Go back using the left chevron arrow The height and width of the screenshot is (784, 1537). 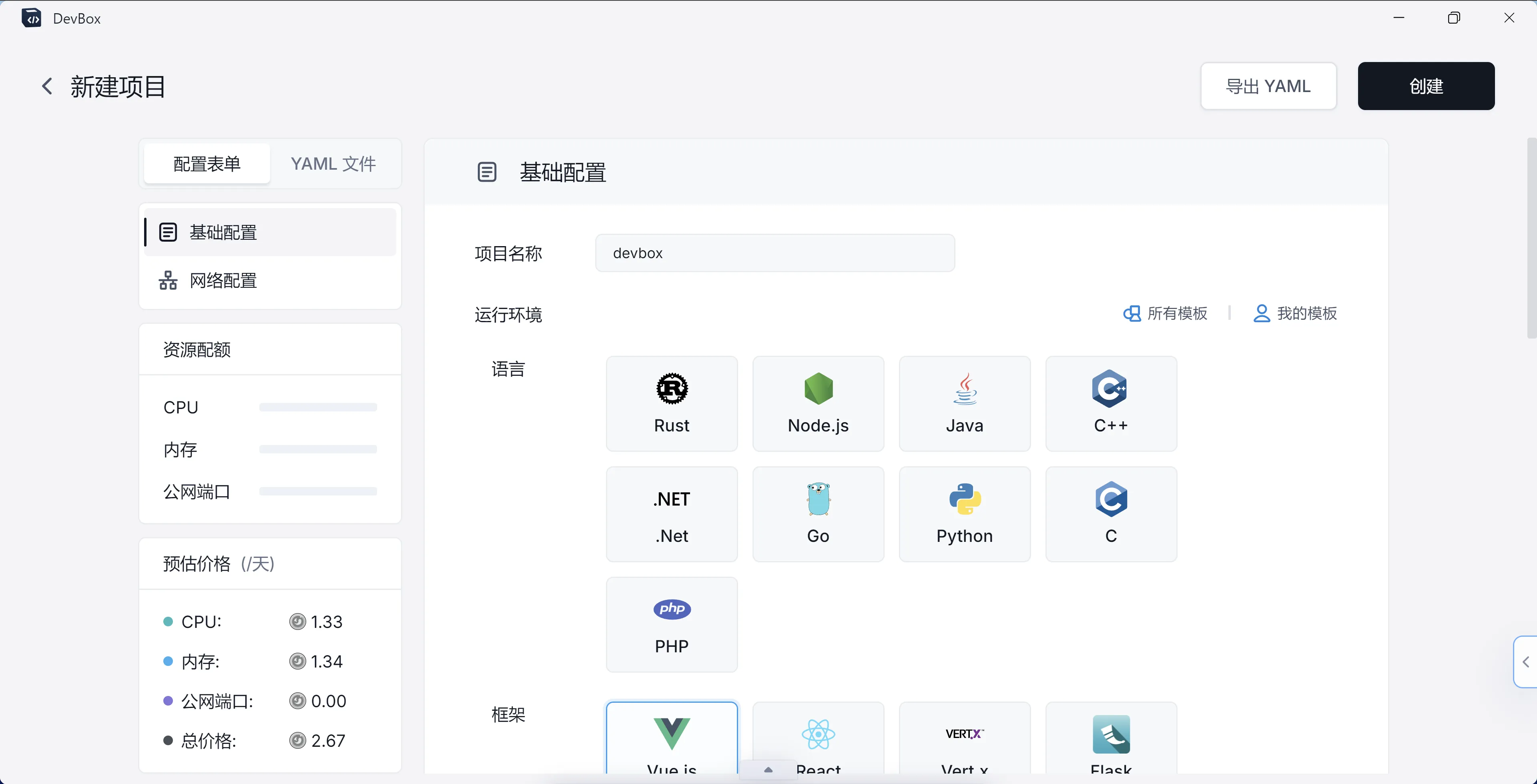click(x=47, y=86)
